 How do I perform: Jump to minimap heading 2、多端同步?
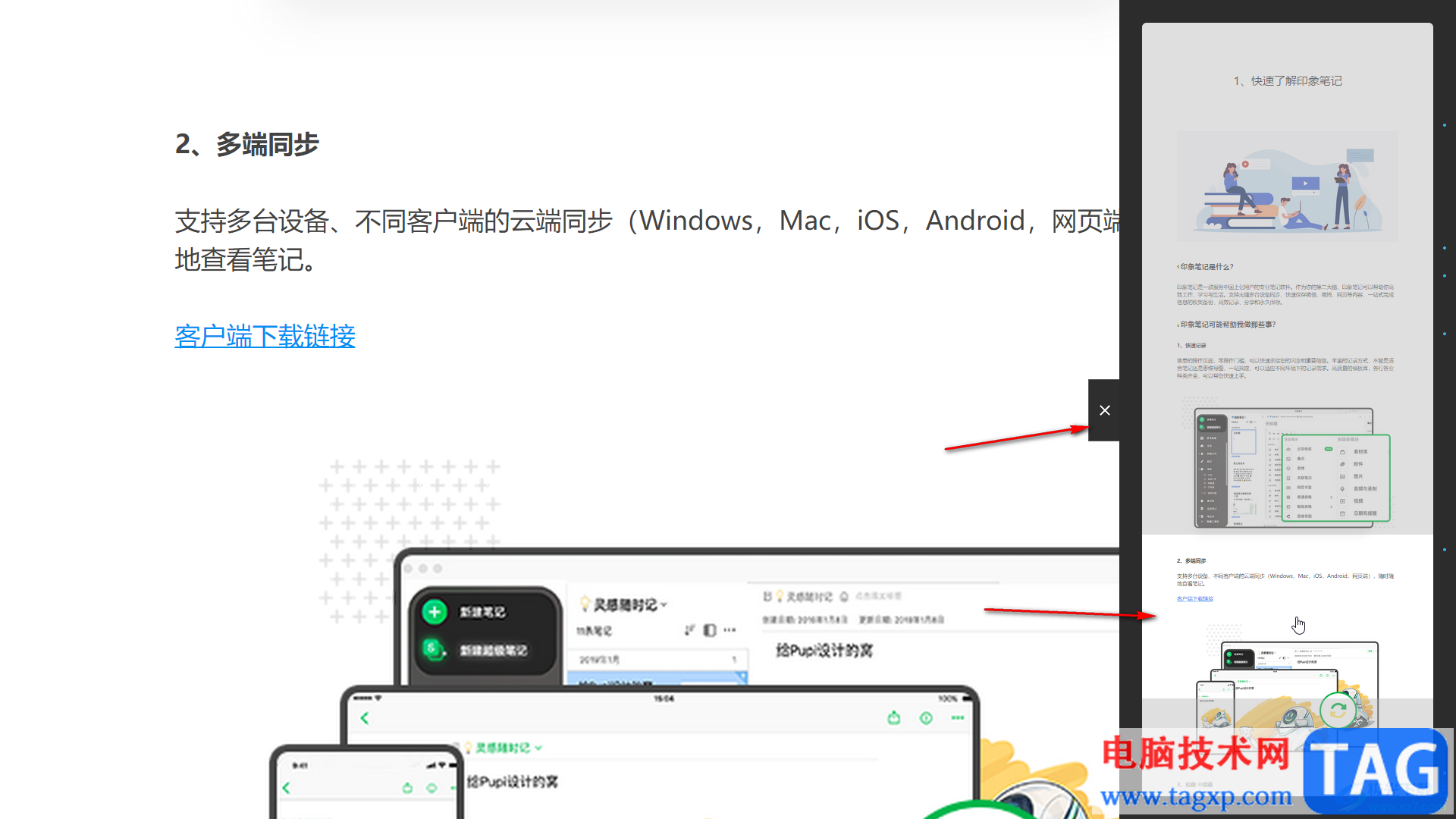(x=1191, y=561)
